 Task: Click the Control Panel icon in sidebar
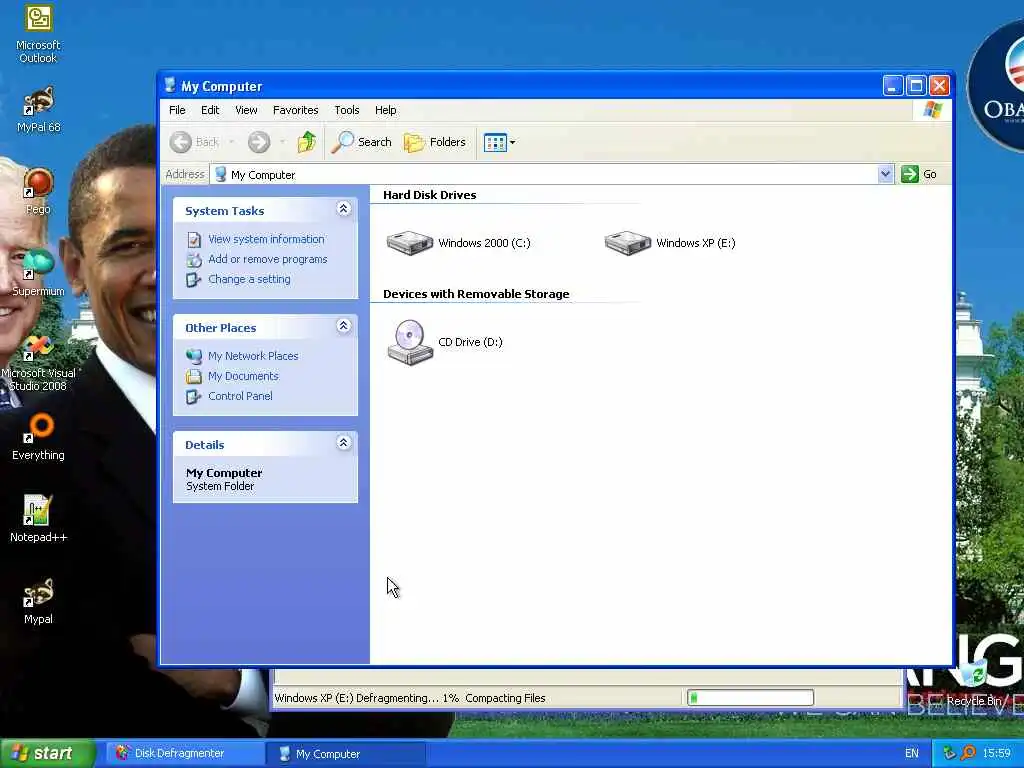click(194, 396)
